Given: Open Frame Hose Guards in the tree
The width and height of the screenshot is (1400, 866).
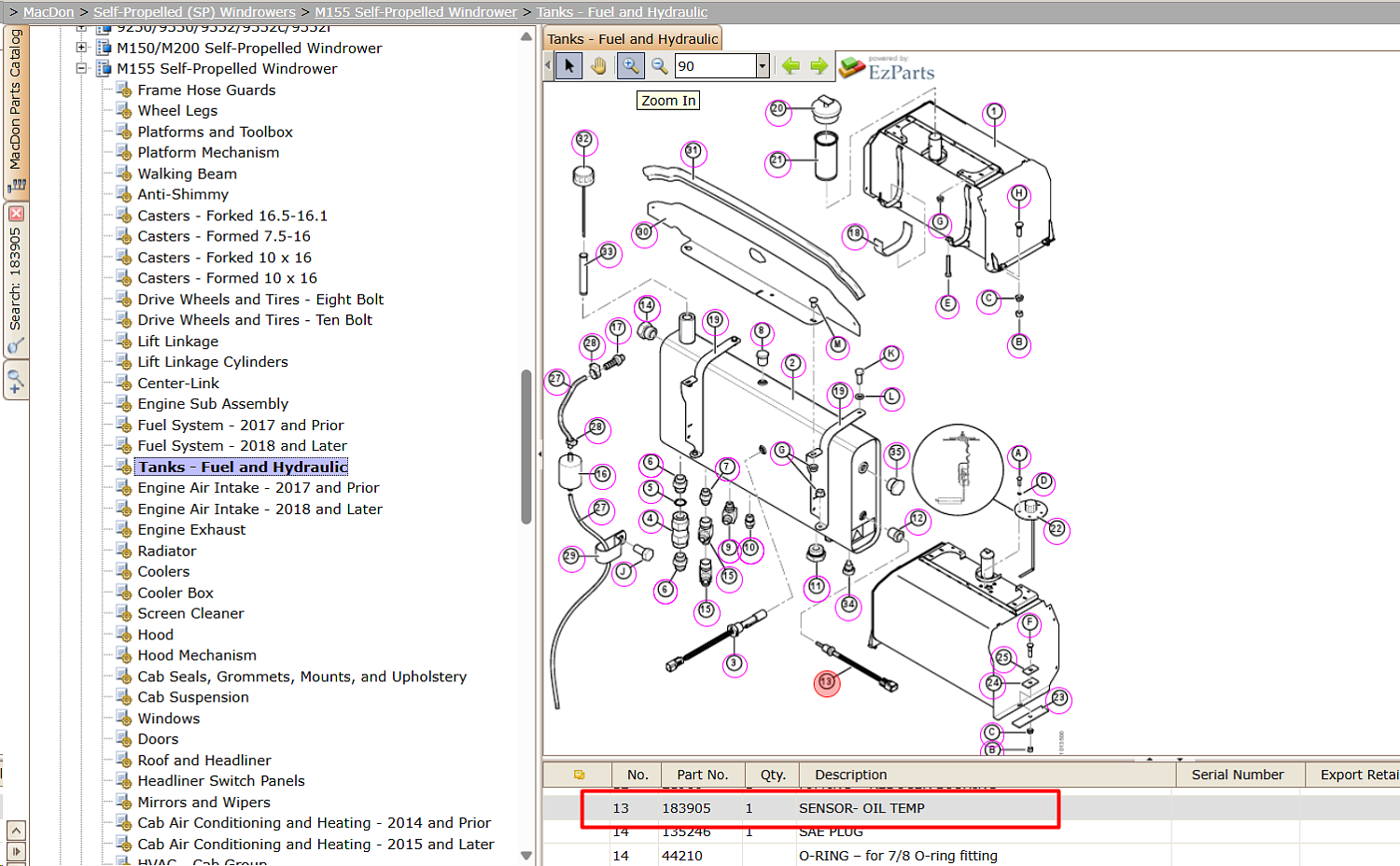Looking at the screenshot, I should click(x=206, y=90).
